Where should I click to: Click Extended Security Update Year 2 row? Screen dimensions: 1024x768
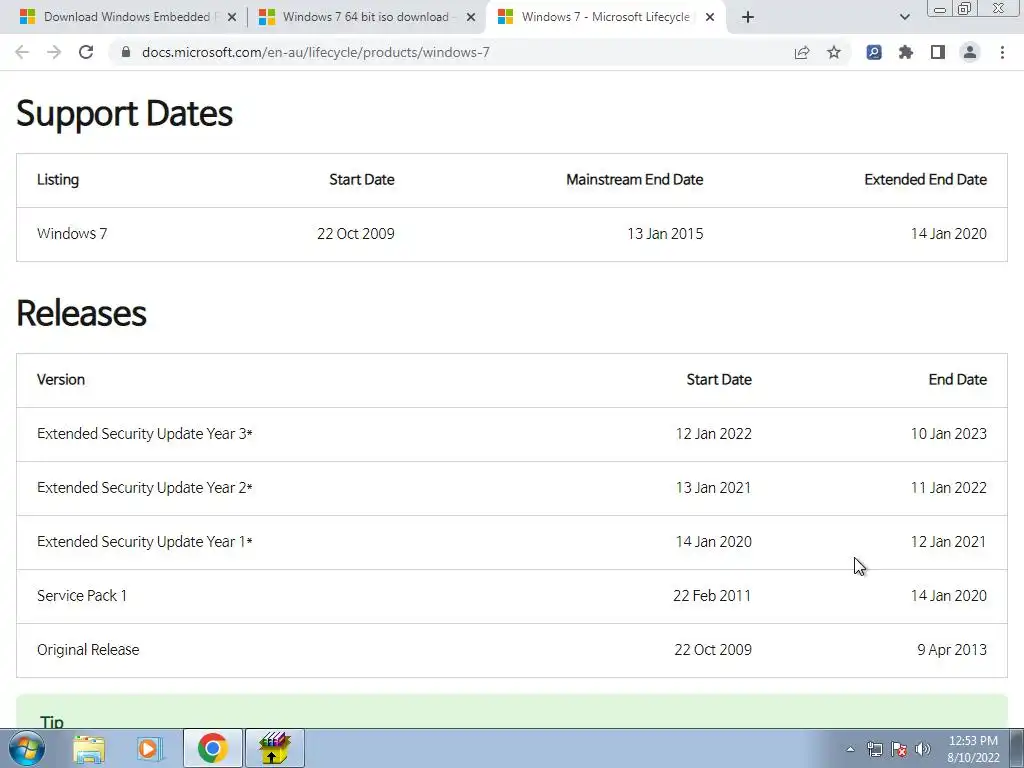point(512,488)
